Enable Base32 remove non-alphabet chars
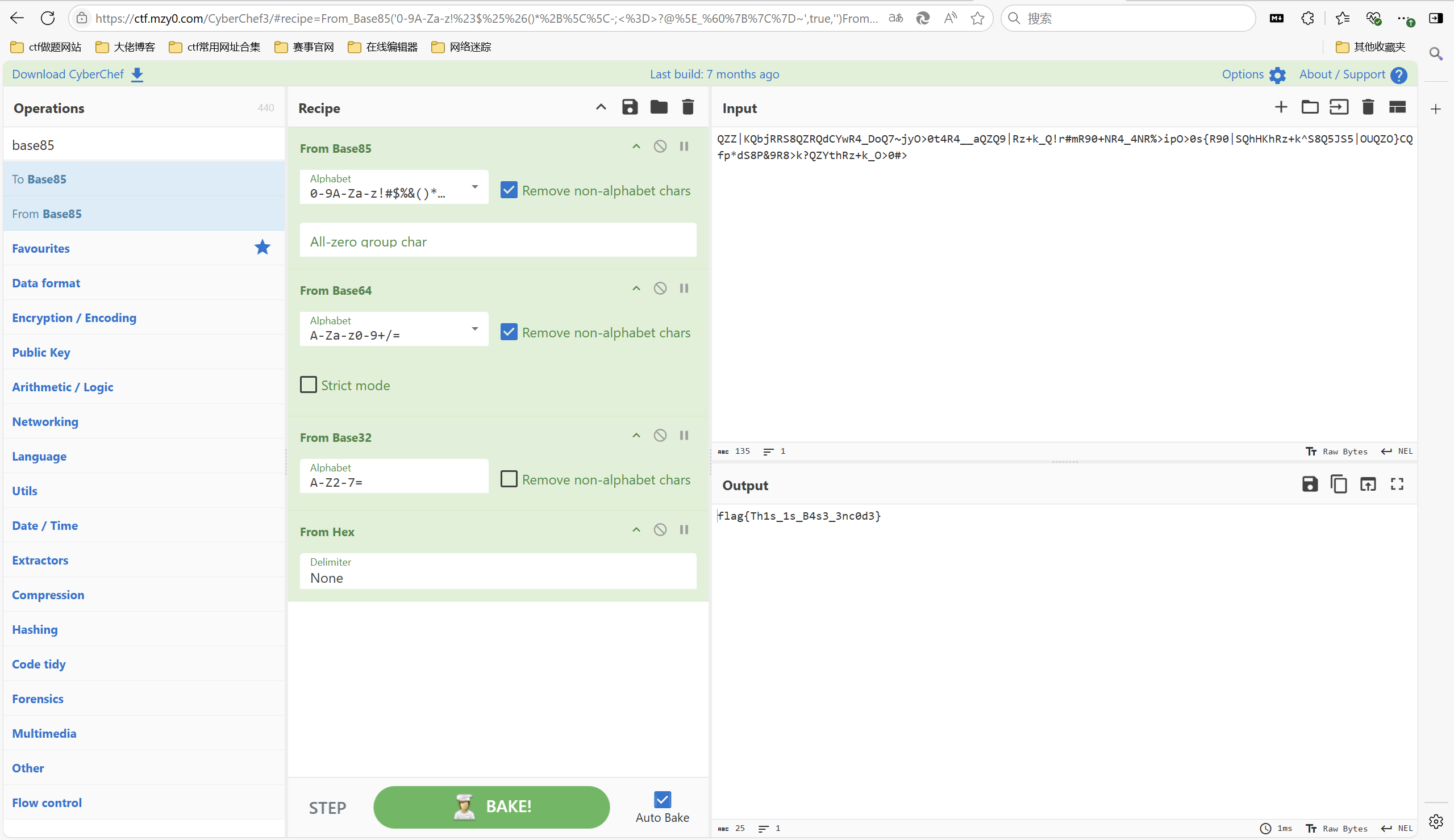1454x840 pixels. tap(509, 479)
